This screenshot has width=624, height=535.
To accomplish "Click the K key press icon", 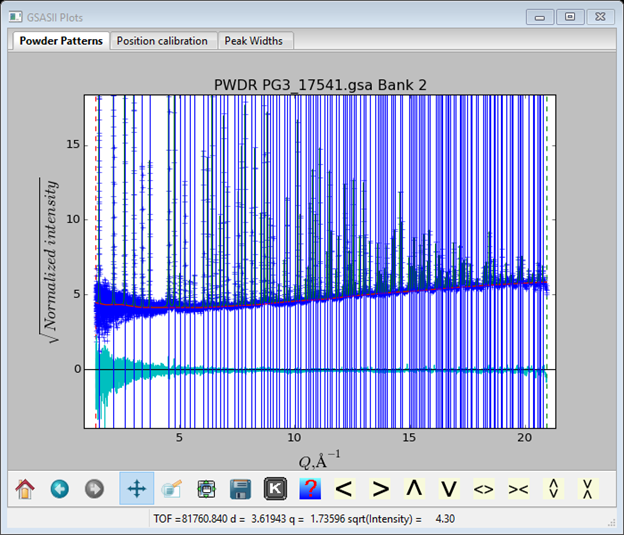I will (x=274, y=489).
